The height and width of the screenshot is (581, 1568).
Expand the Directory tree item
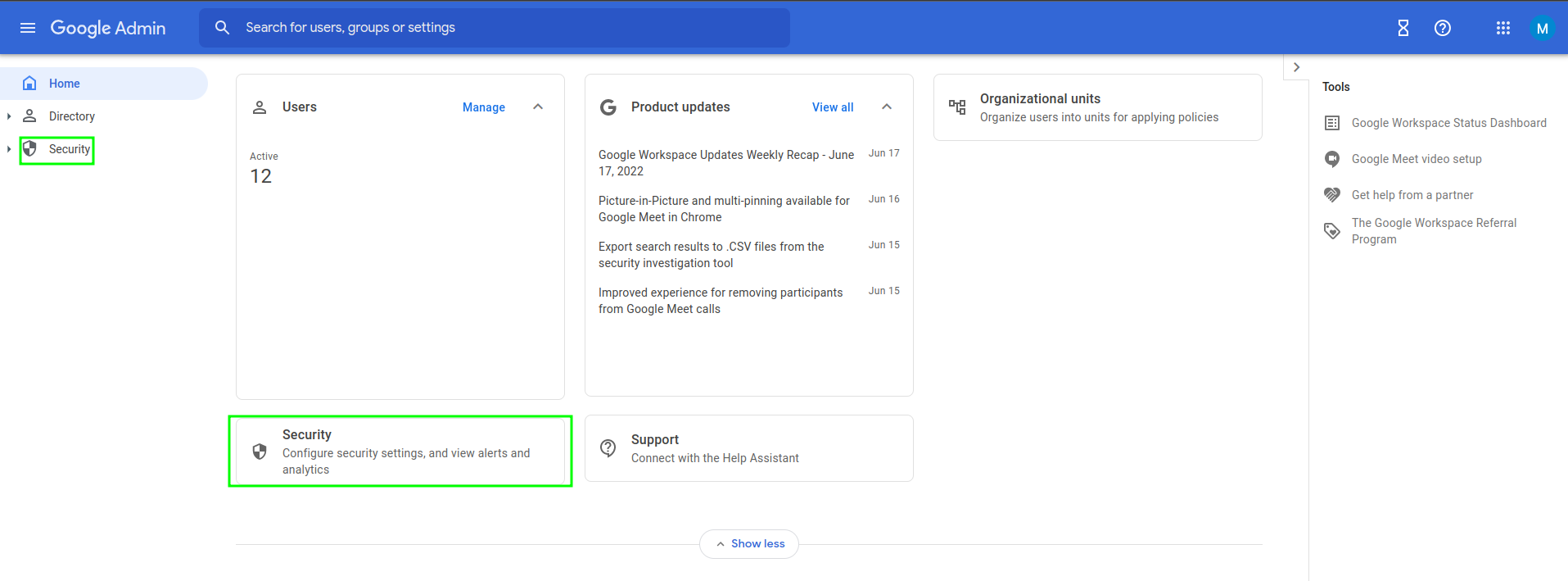click(9, 116)
